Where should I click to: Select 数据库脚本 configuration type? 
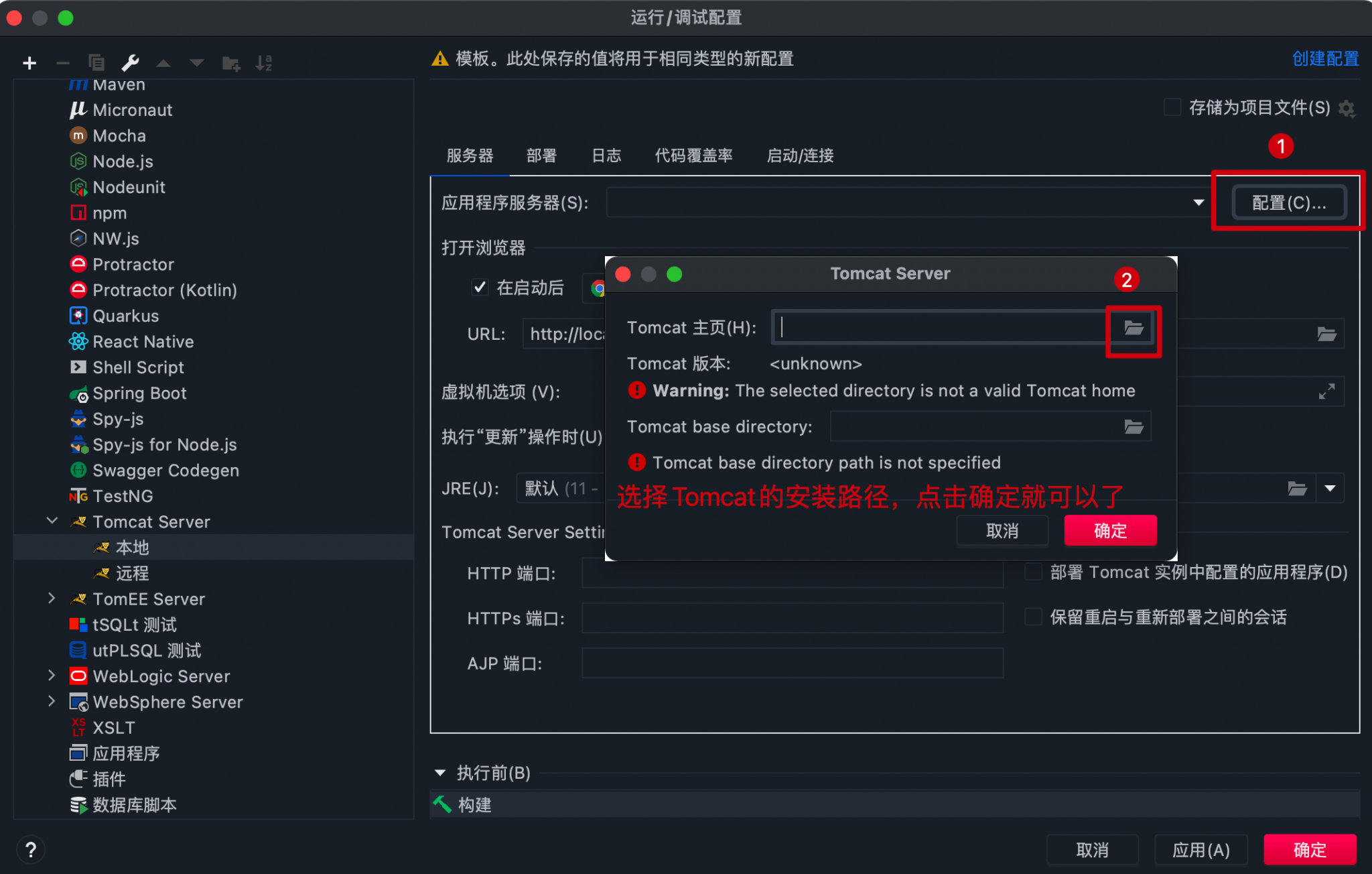(x=123, y=804)
